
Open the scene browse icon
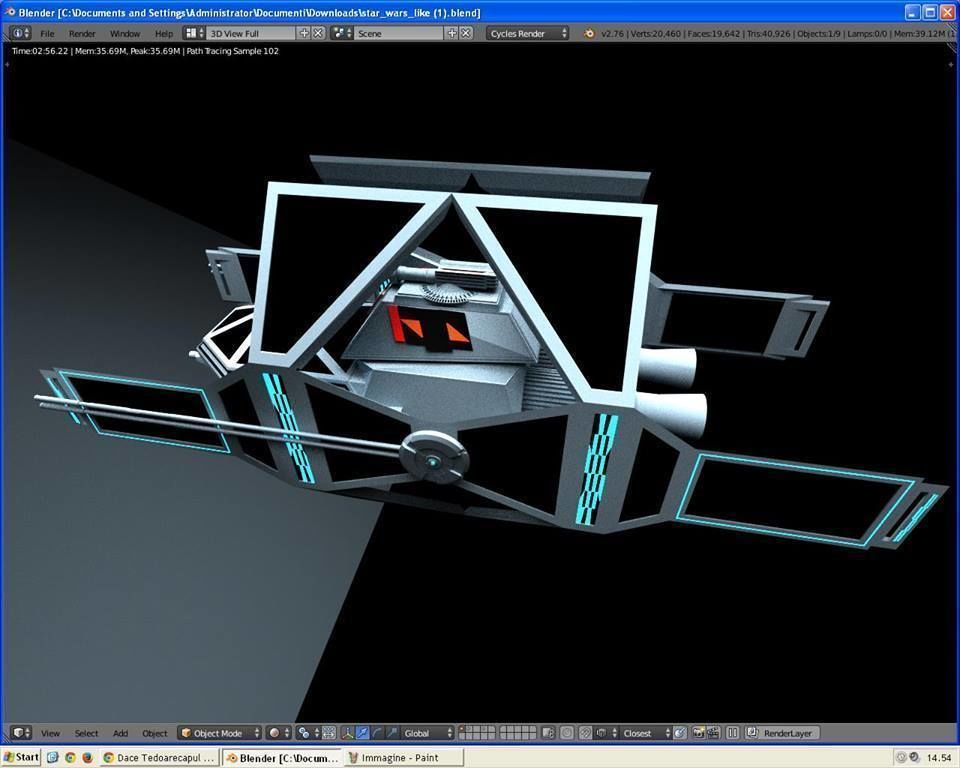coord(342,33)
